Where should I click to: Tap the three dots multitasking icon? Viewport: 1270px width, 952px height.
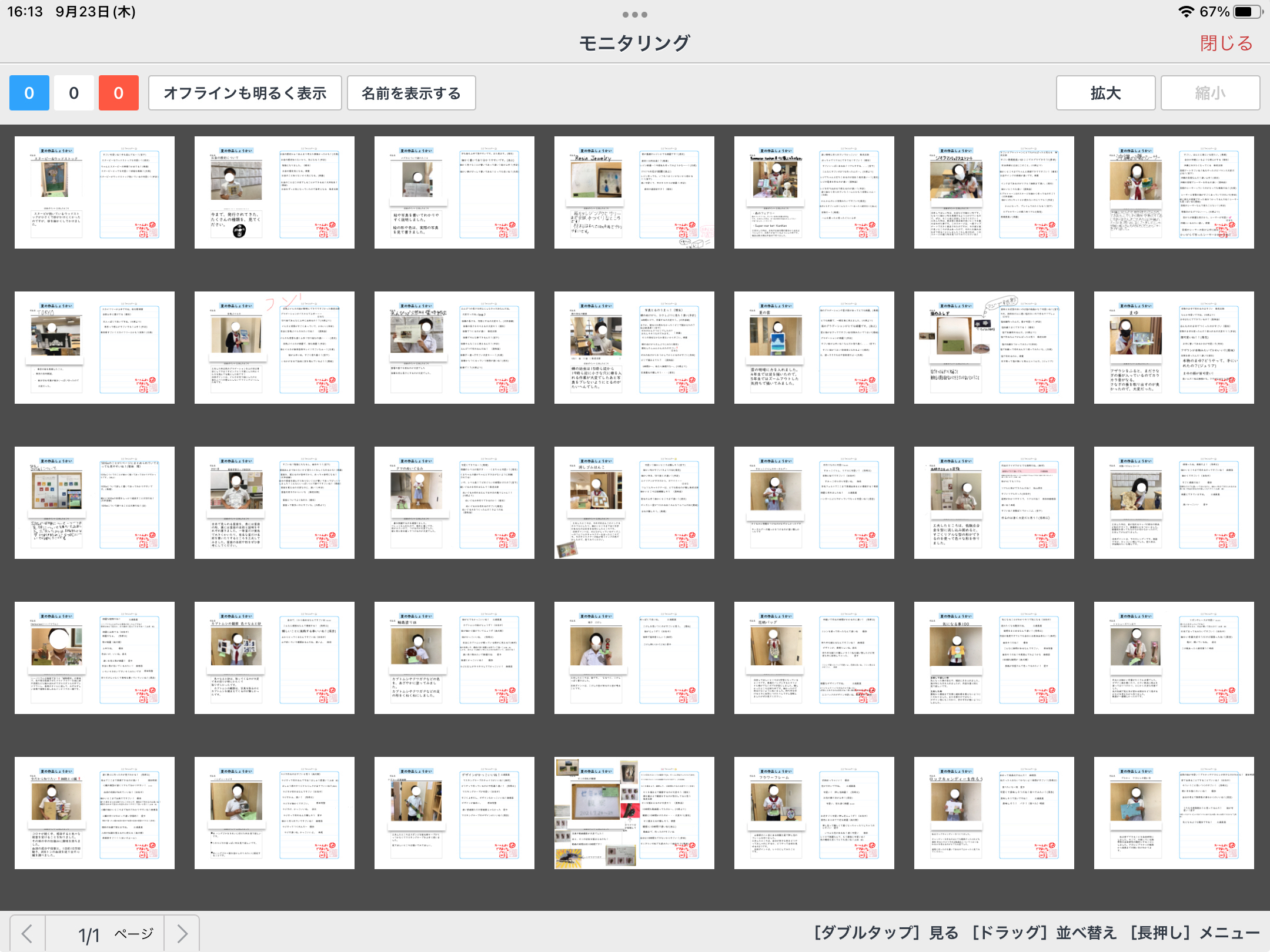pyautogui.click(x=634, y=14)
